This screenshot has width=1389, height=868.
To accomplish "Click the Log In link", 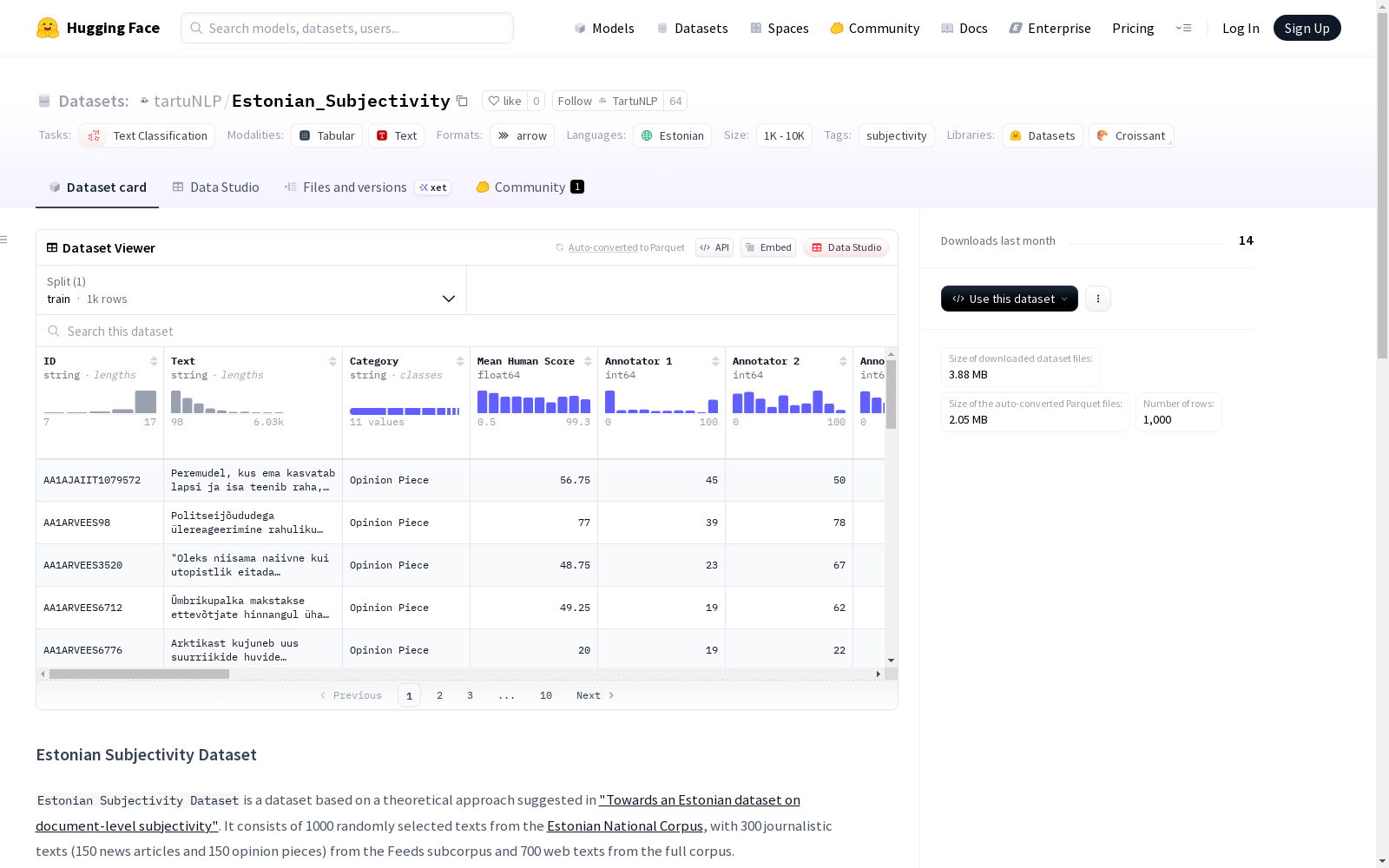I will pos(1241,28).
